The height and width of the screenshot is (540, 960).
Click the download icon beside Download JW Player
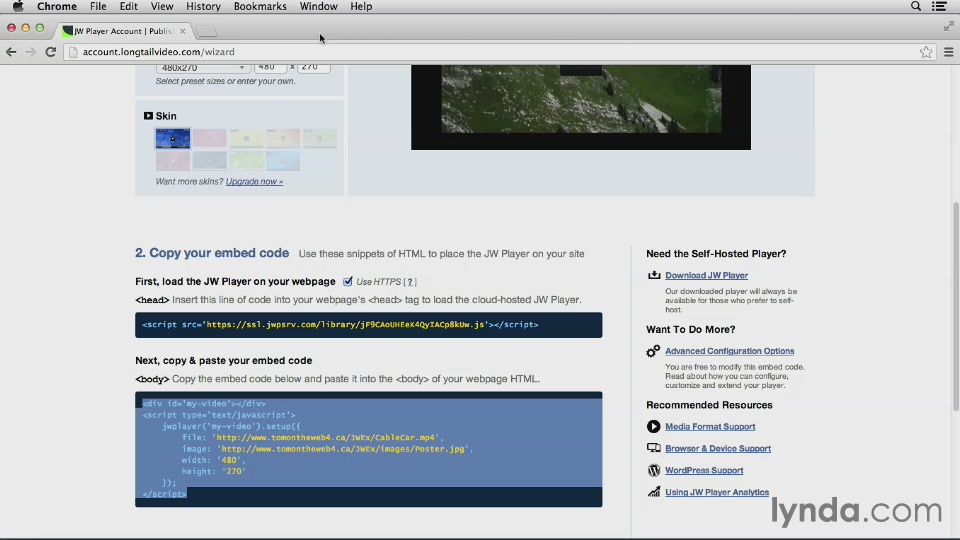click(x=654, y=275)
